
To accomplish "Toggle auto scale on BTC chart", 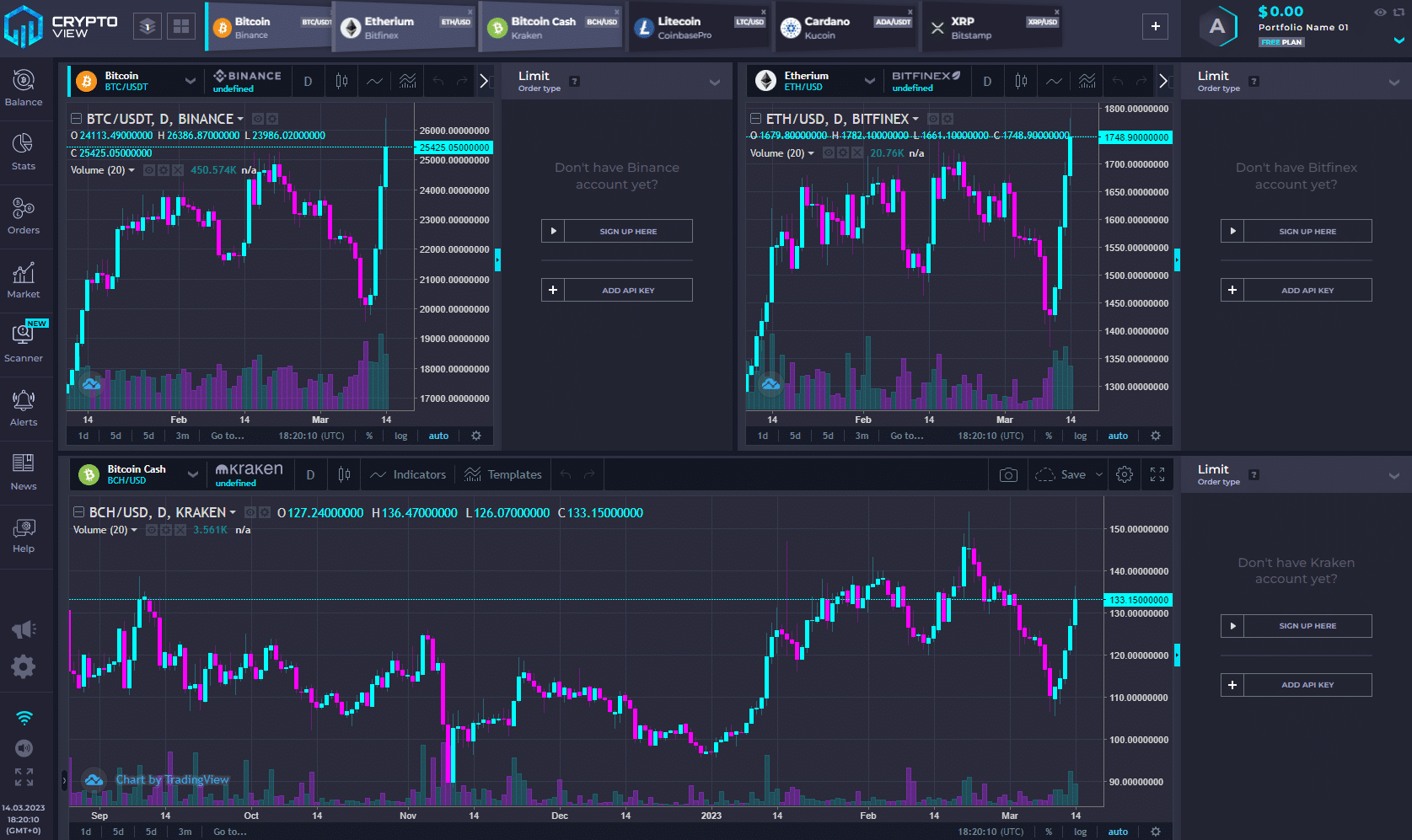I will click(438, 436).
